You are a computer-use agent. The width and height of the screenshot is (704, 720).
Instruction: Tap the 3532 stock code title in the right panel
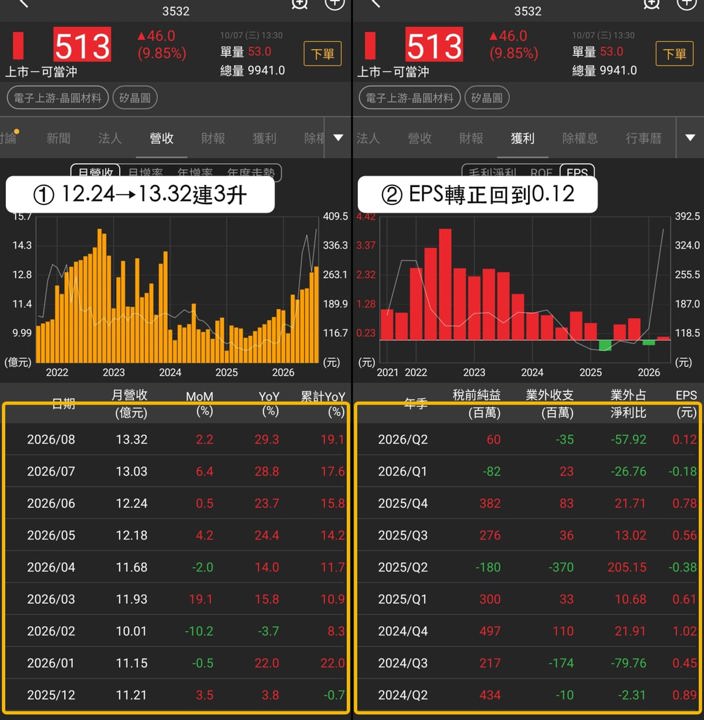pyautogui.click(x=528, y=11)
